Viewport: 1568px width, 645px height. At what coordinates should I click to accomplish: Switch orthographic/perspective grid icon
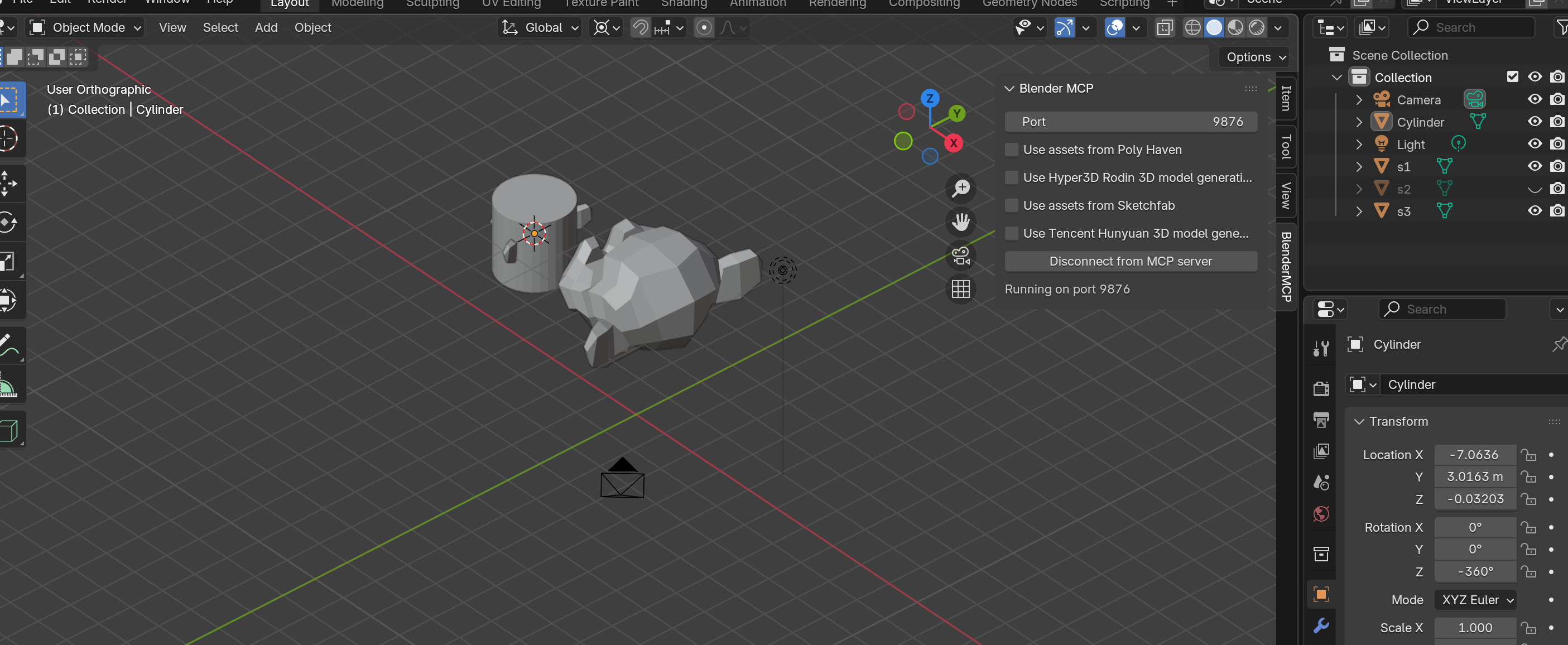[960, 289]
